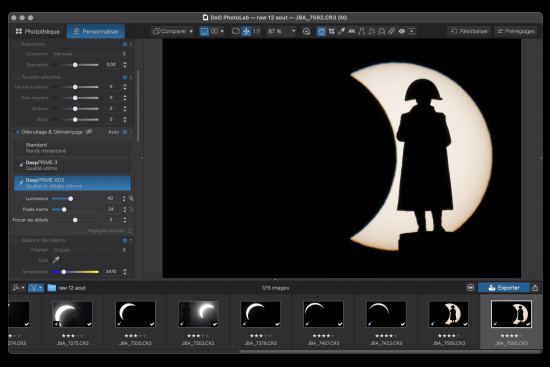
Task: Pick the white balance eyedropper in toolbar
Action: click(x=341, y=31)
